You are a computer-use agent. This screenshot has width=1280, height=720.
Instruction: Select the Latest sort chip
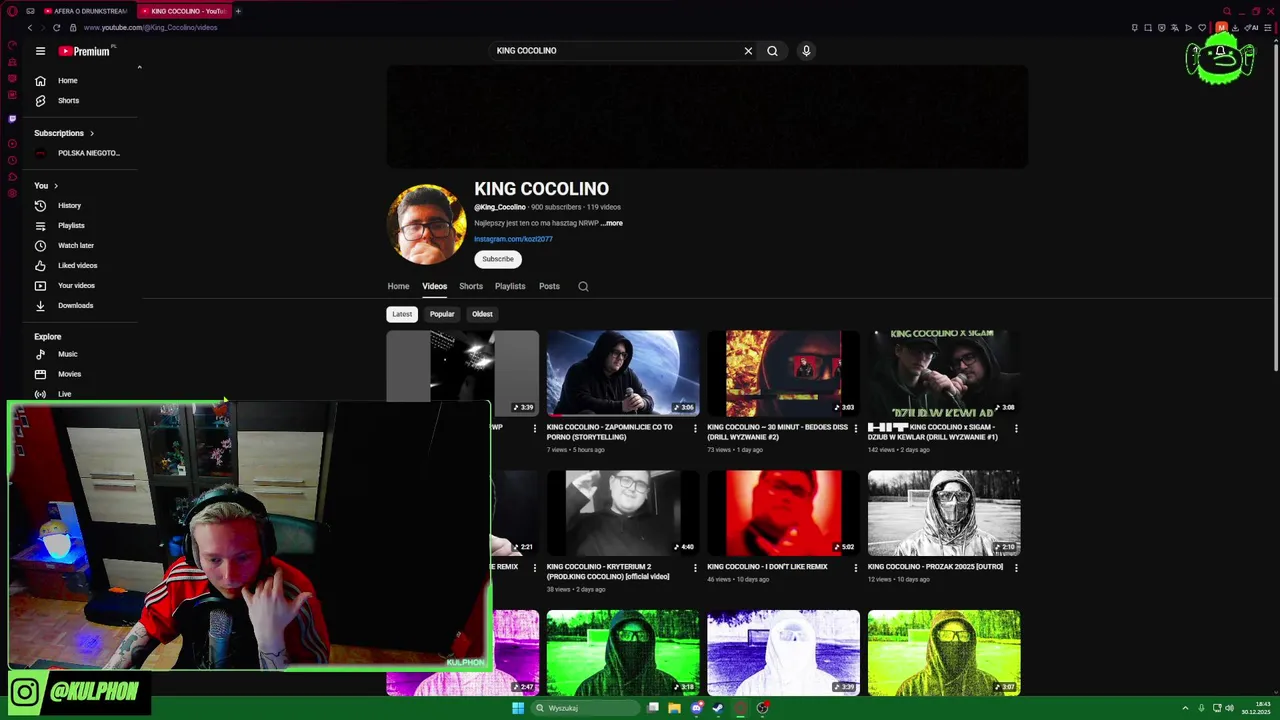(402, 314)
